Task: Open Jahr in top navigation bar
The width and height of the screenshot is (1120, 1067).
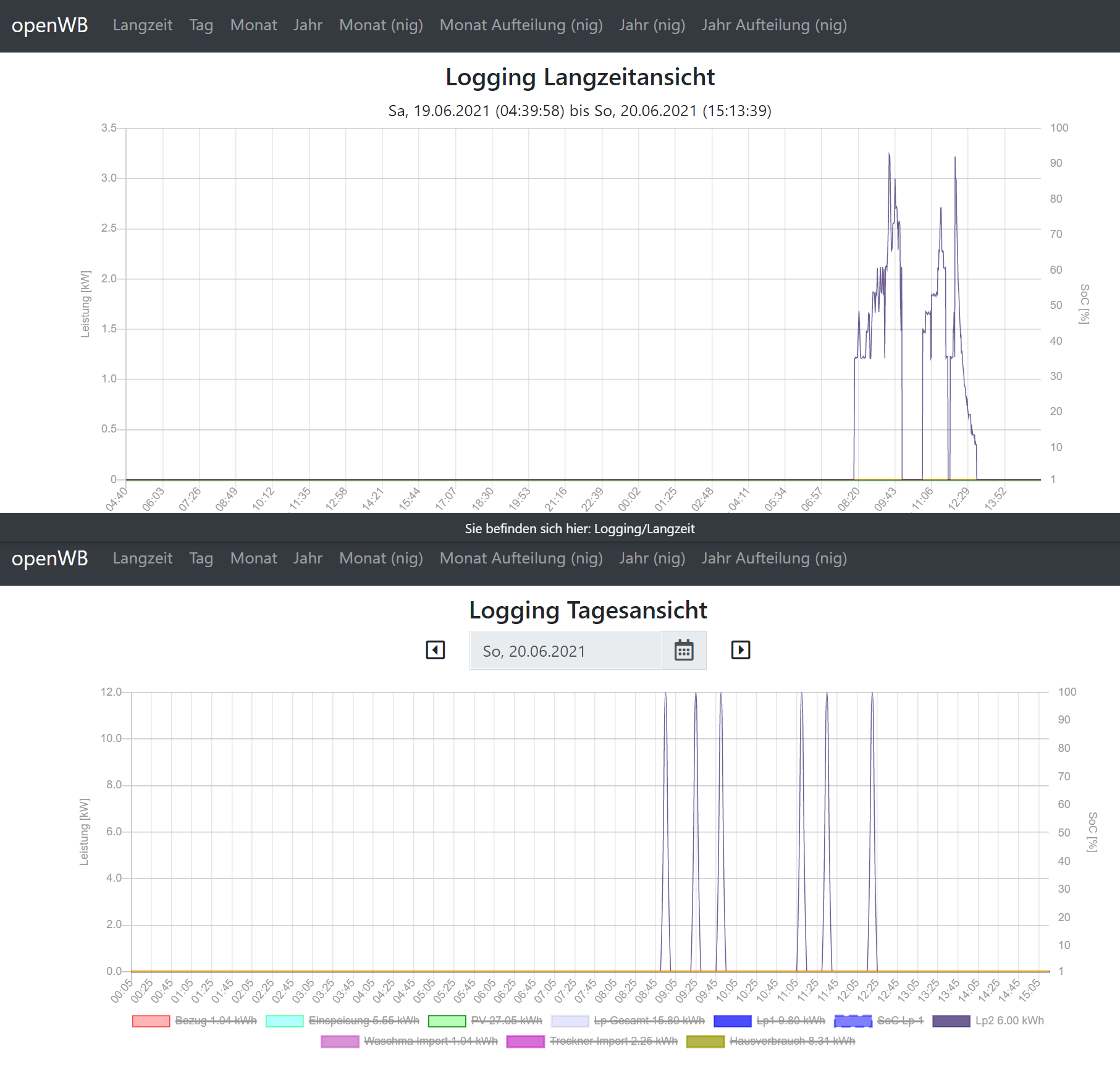Action: click(x=308, y=25)
